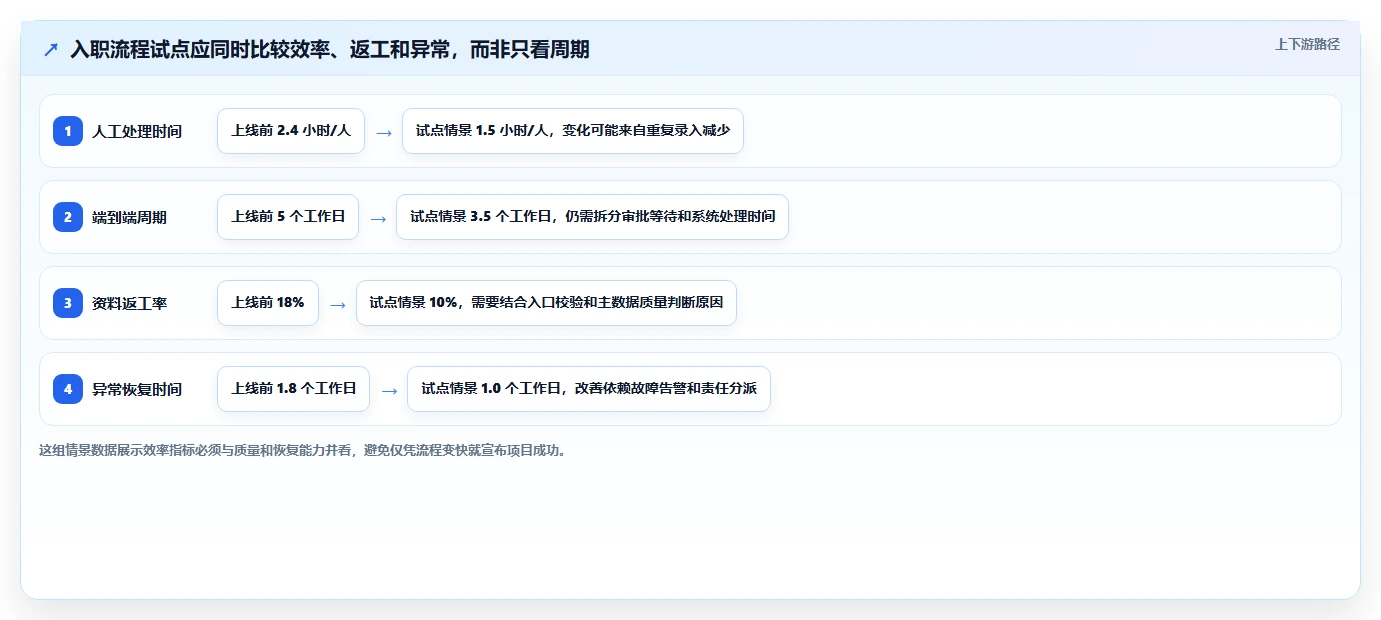This screenshot has width=1381, height=620.
Task: Click the 人工处理时间 label
Action: (137, 131)
